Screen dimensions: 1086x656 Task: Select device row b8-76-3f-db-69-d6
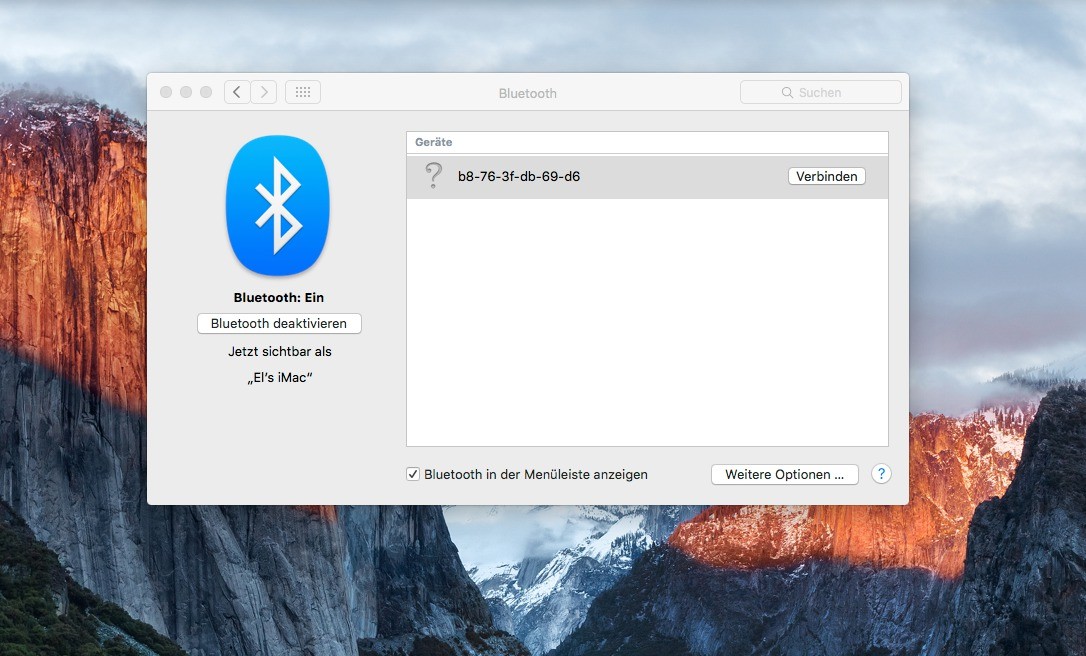pos(647,177)
